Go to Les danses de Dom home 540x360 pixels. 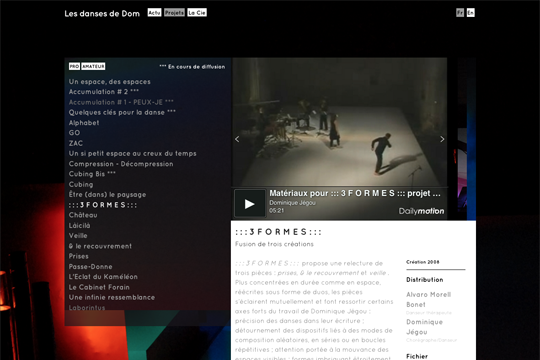coord(102,13)
